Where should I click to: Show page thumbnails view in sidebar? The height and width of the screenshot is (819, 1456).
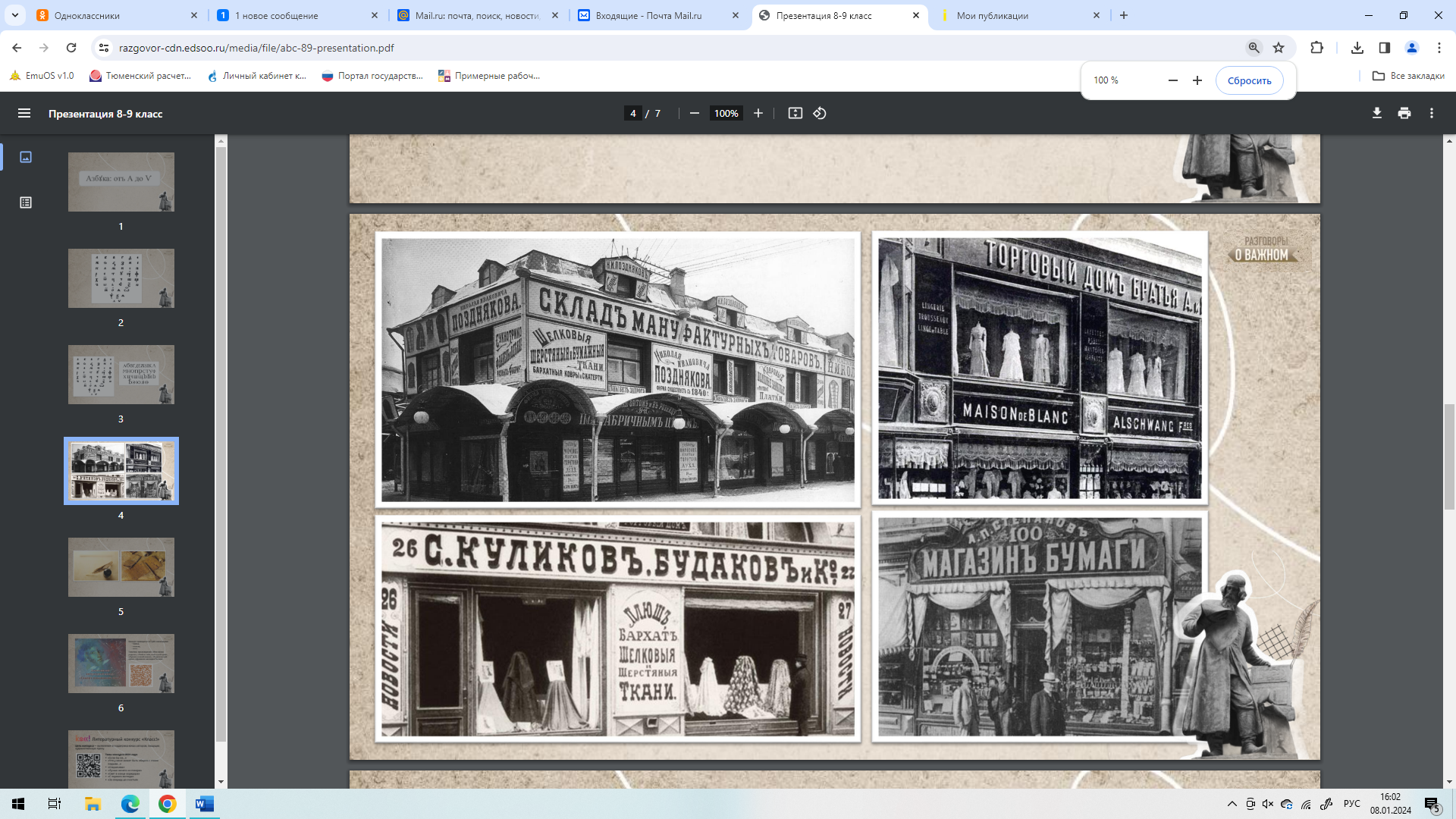point(26,157)
